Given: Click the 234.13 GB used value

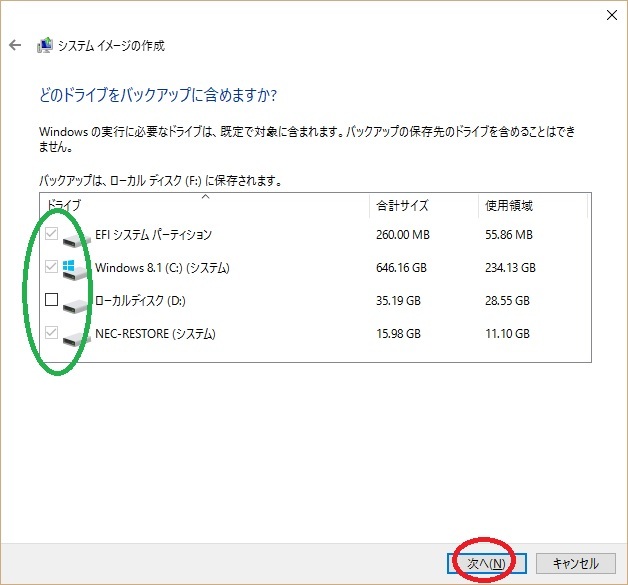Looking at the screenshot, I should click(x=510, y=267).
